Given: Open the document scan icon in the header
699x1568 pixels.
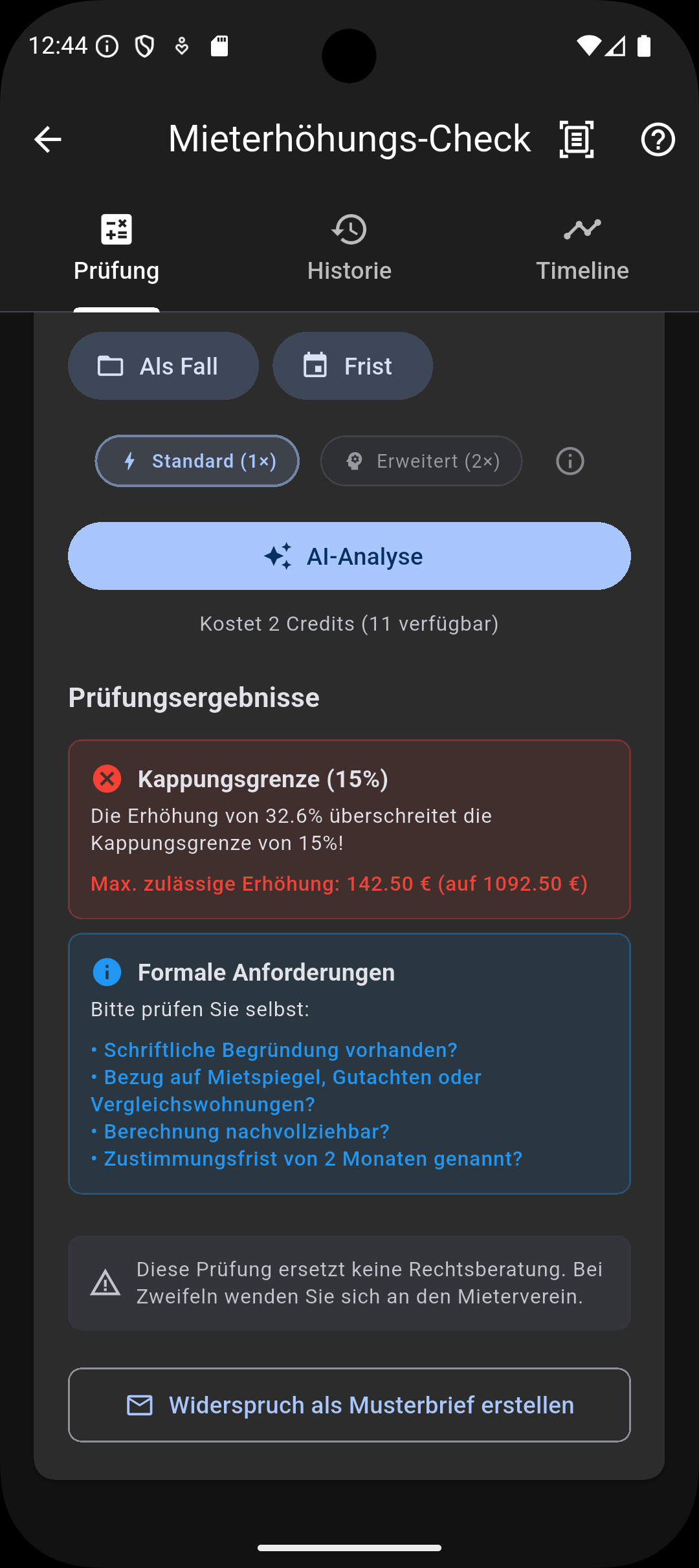Looking at the screenshot, I should tap(575, 139).
